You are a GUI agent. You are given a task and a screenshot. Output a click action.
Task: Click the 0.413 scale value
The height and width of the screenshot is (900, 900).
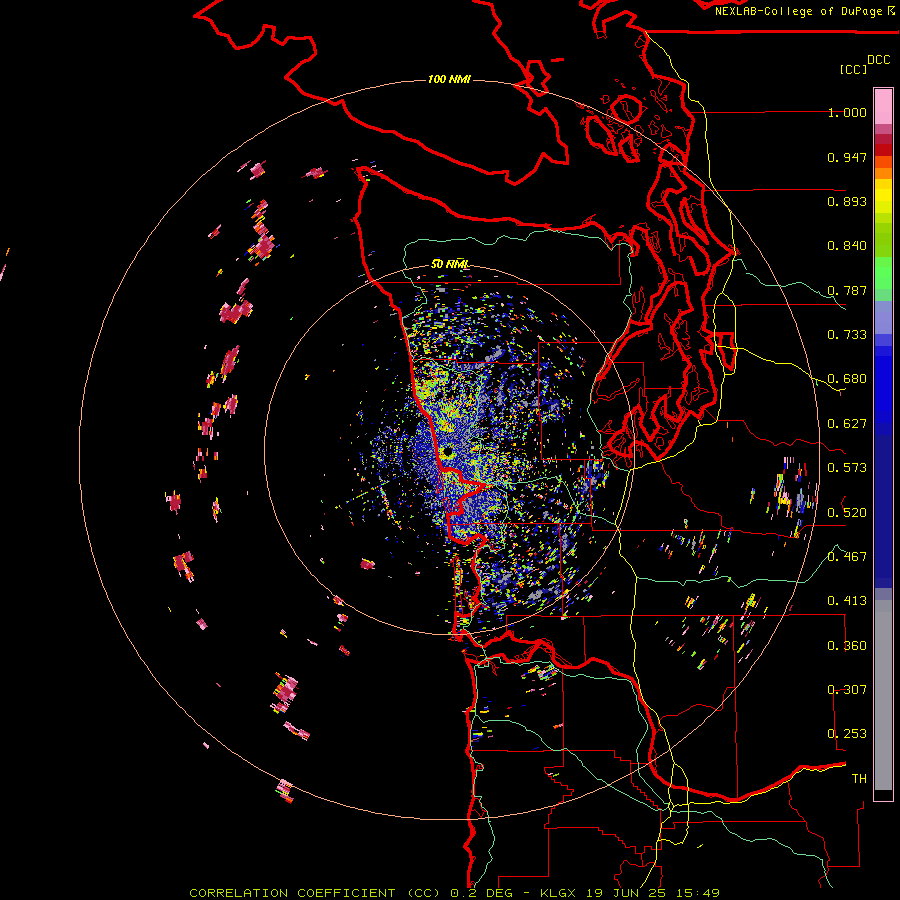pos(847,601)
